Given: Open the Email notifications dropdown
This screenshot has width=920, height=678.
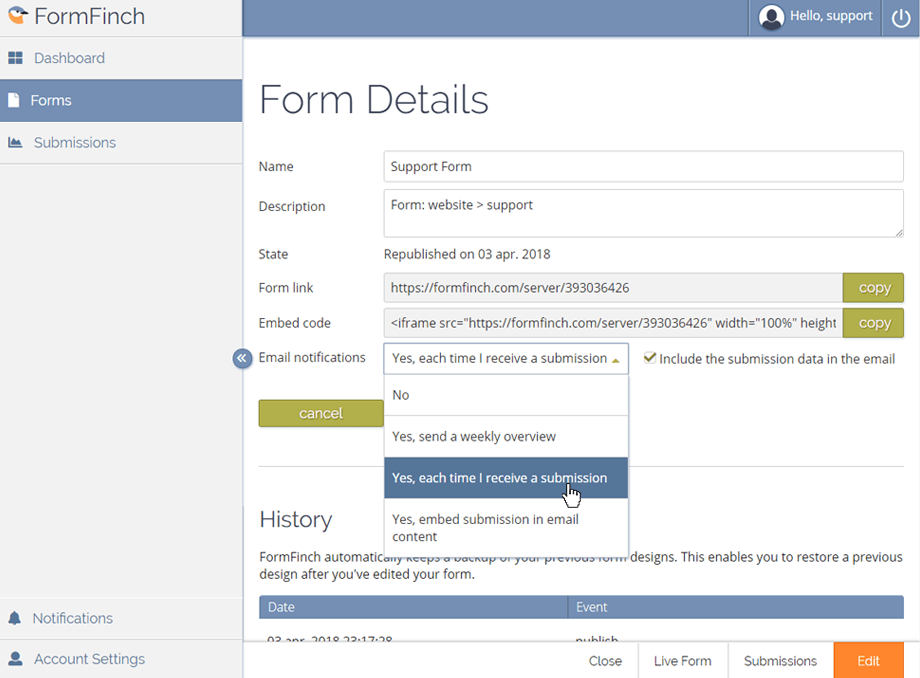Looking at the screenshot, I should [506, 358].
